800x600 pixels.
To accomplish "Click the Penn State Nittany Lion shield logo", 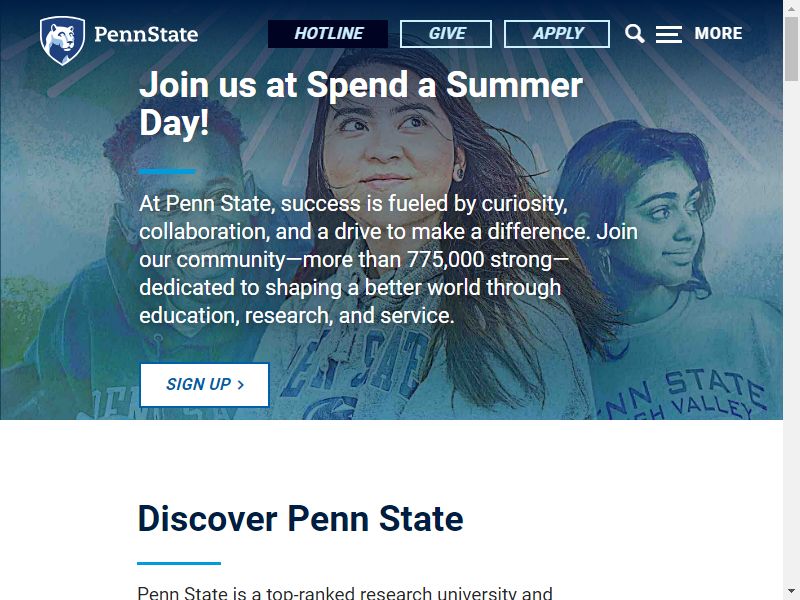I will click(62, 40).
